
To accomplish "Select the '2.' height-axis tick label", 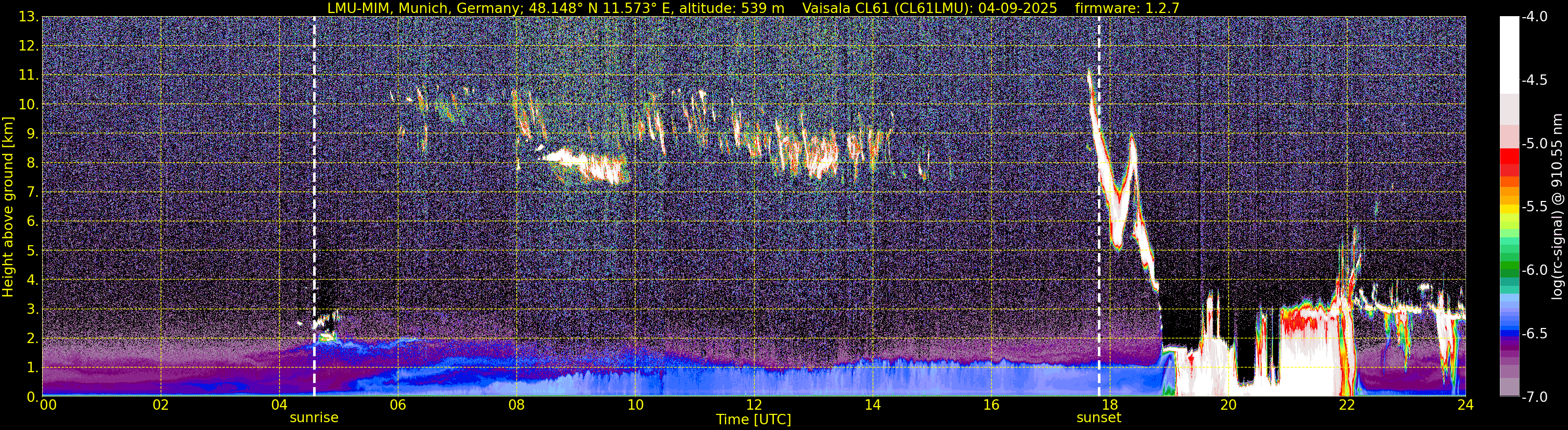I will (x=33, y=339).
